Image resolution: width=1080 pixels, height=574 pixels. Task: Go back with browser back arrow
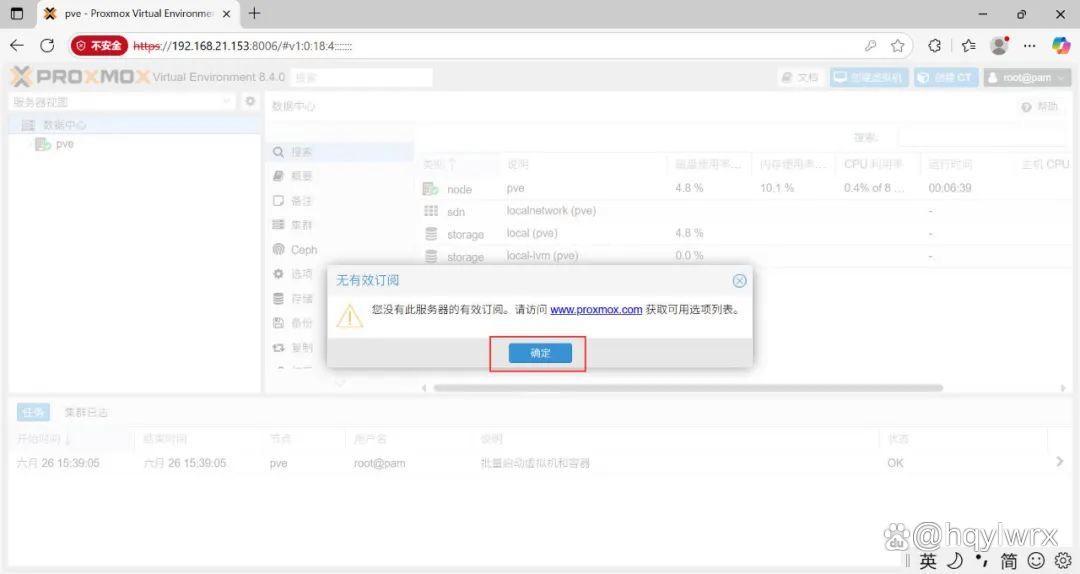tap(17, 45)
